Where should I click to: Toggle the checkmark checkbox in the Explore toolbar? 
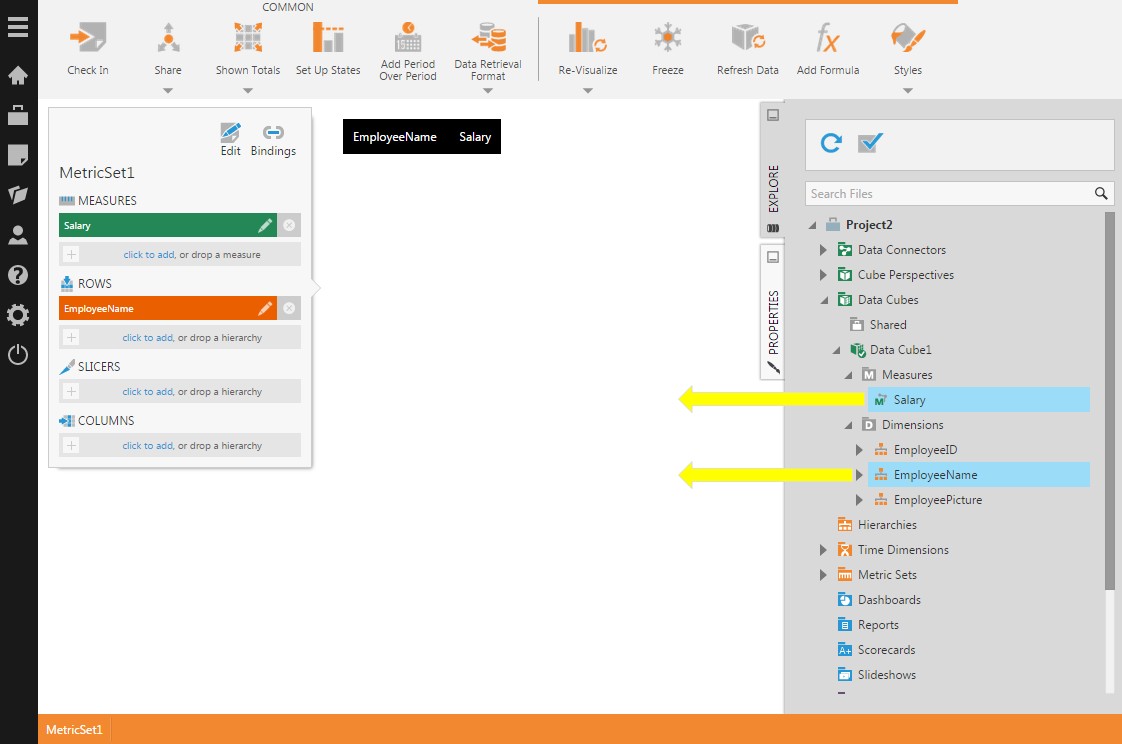pos(869,143)
